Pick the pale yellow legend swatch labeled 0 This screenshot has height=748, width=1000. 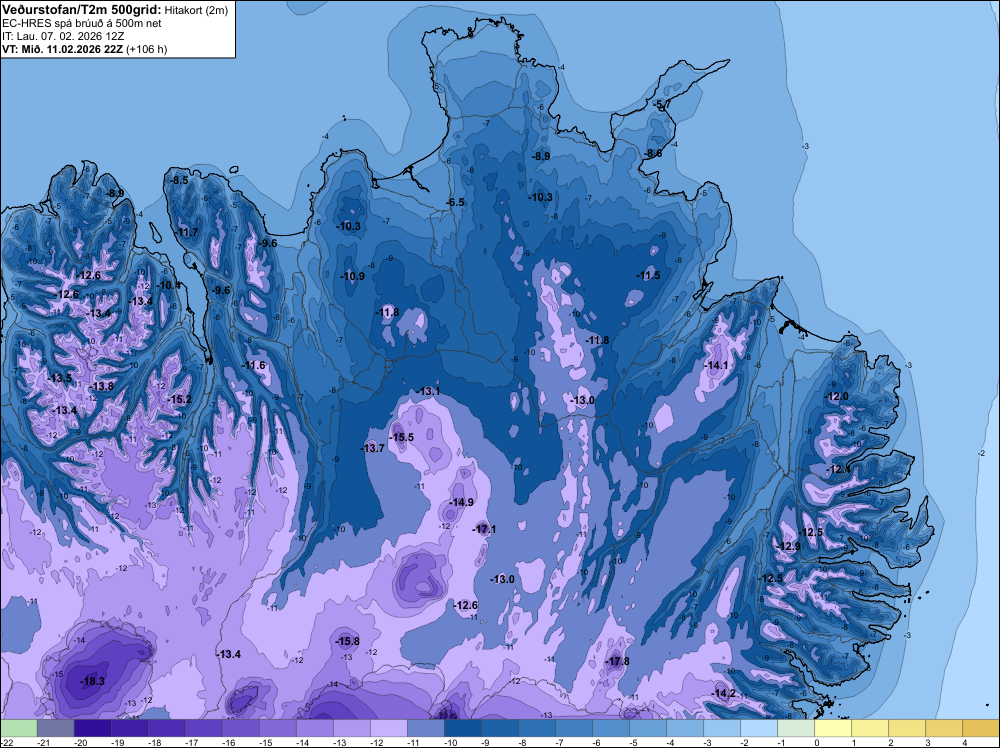pos(833,728)
